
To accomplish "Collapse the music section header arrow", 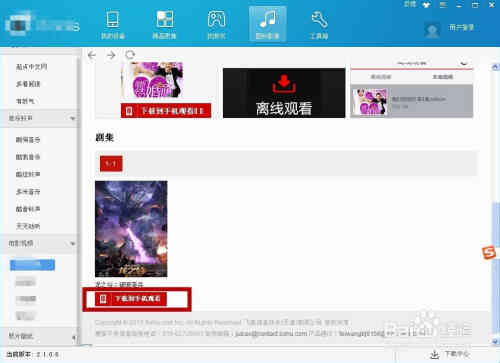I will pyautogui.click(x=73, y=118).
